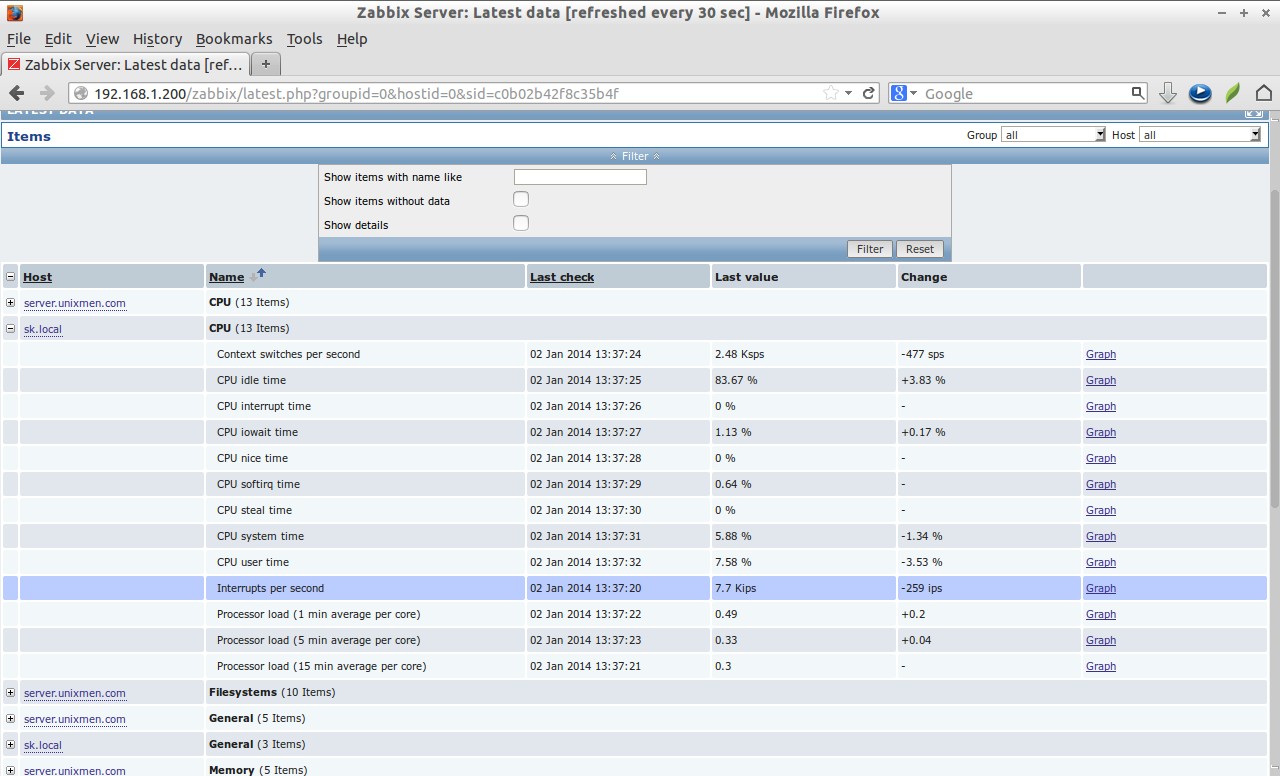Collapse sk.local CPU group
Screen dimensions: 1280x776
point(10,328)
